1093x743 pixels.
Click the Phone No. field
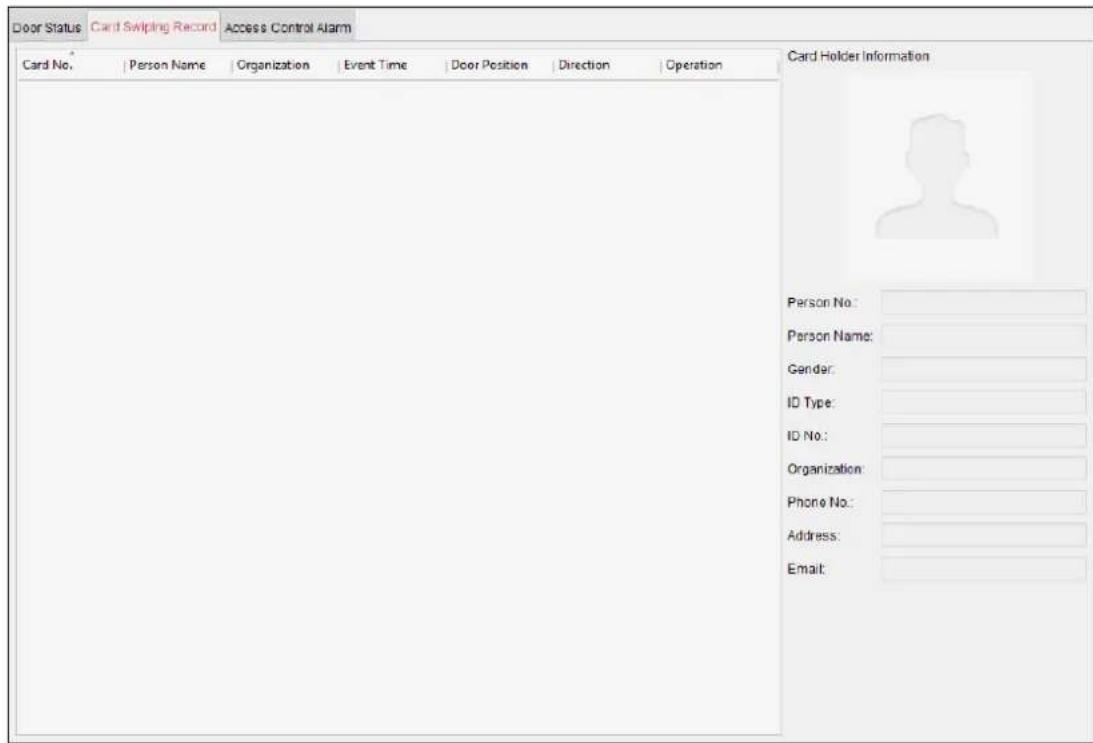point(983,503)
